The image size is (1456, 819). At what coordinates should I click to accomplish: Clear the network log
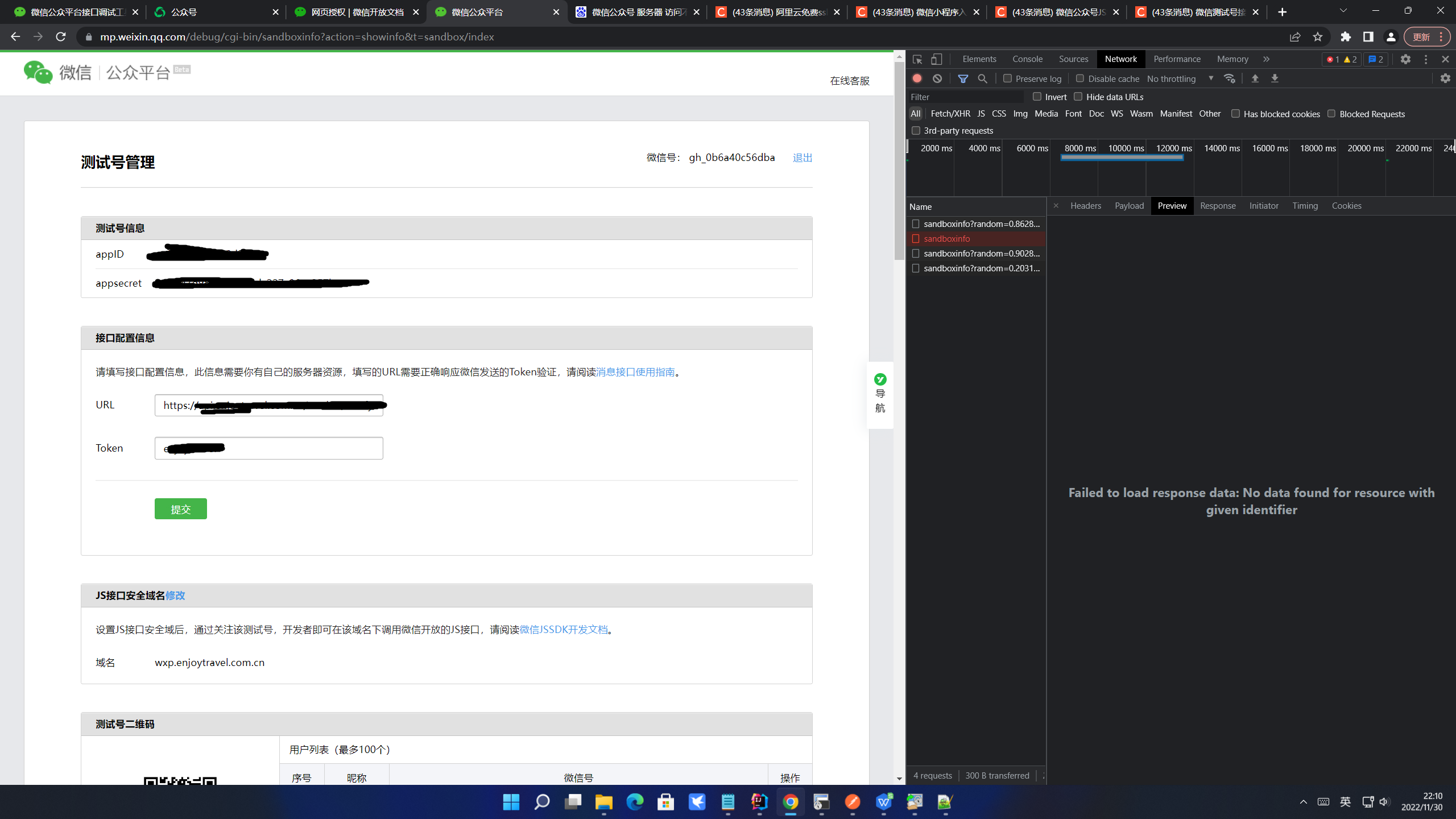pos(937,78)
